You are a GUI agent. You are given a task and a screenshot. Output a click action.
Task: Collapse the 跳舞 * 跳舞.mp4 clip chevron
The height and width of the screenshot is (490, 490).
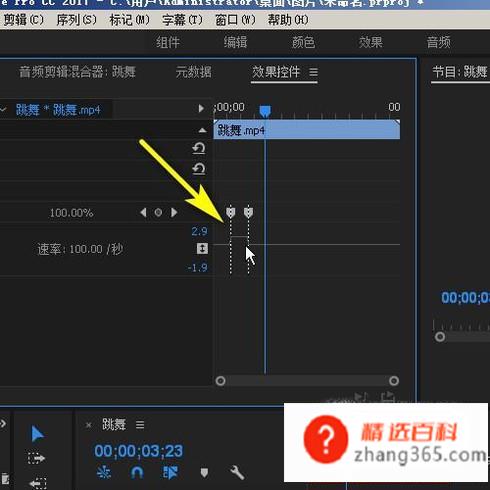3,109
